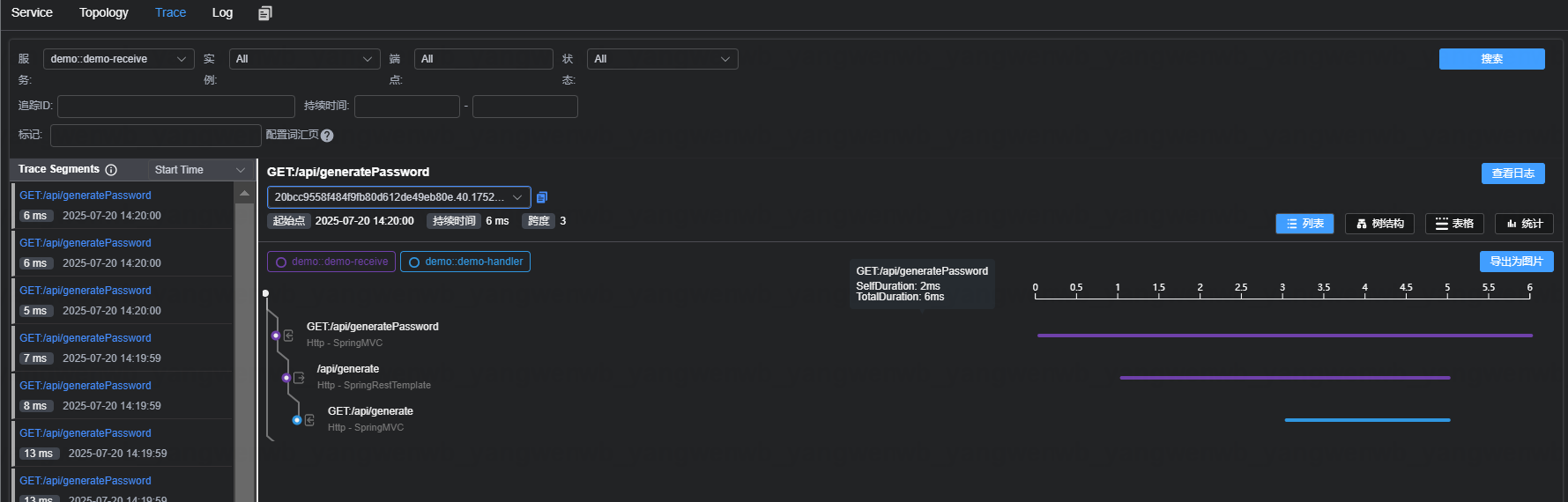Open the trace ID selector dropdown
Viewport: 1568px width, 502px height.
(398, 197)
